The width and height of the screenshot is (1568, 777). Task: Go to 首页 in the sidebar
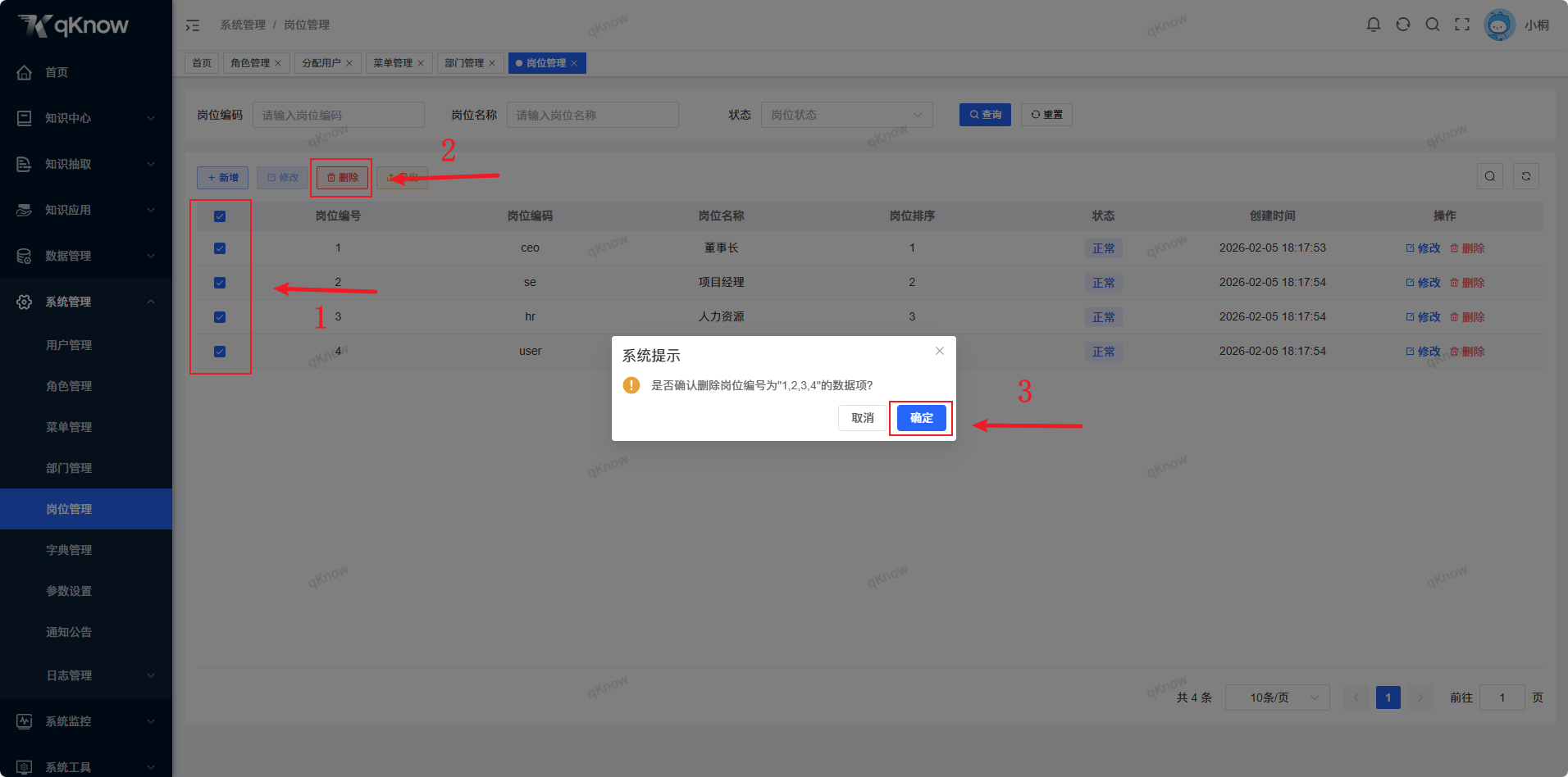coord(86,72)
